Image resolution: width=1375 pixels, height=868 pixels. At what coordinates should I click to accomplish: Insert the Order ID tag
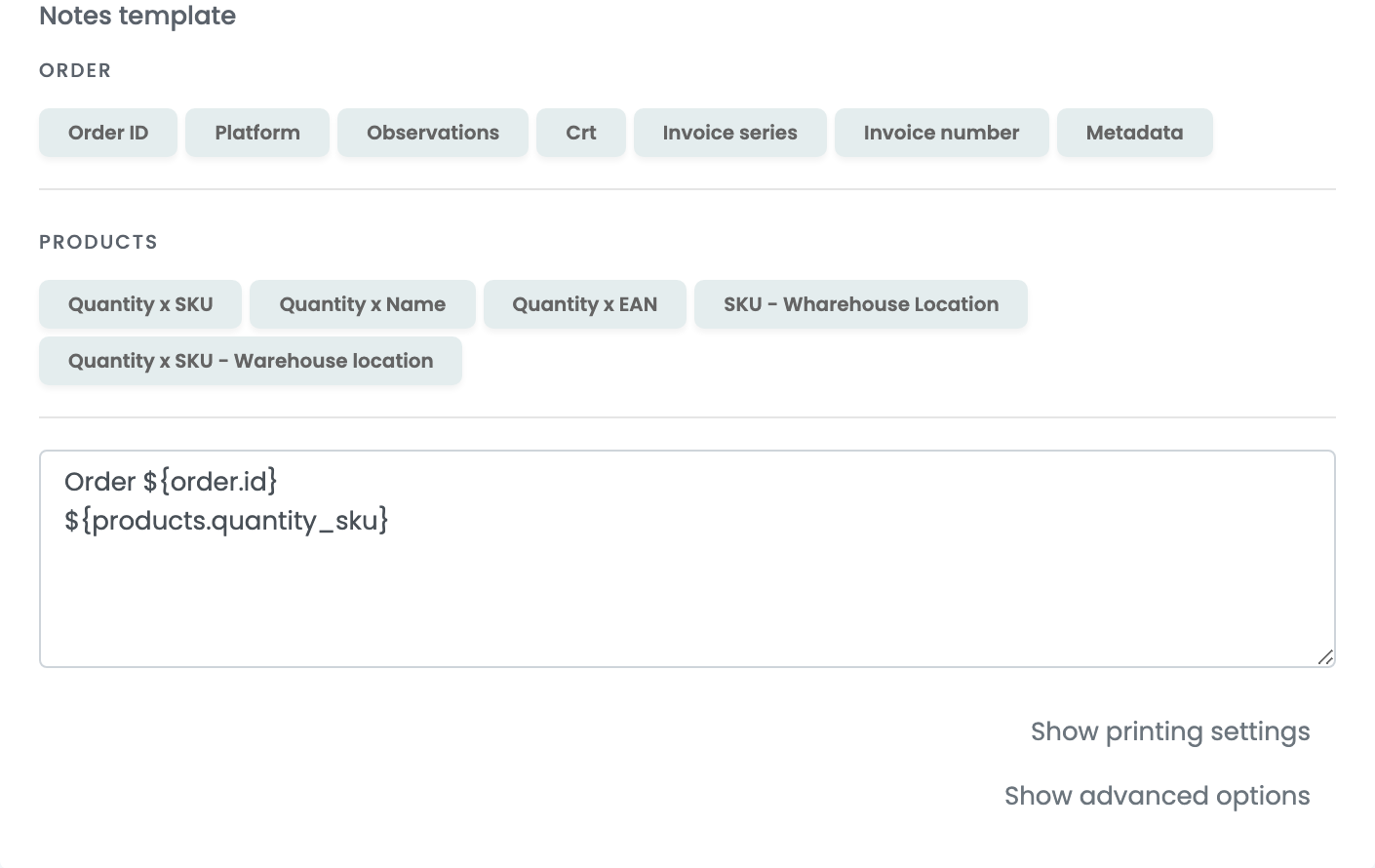click(108, 133)
